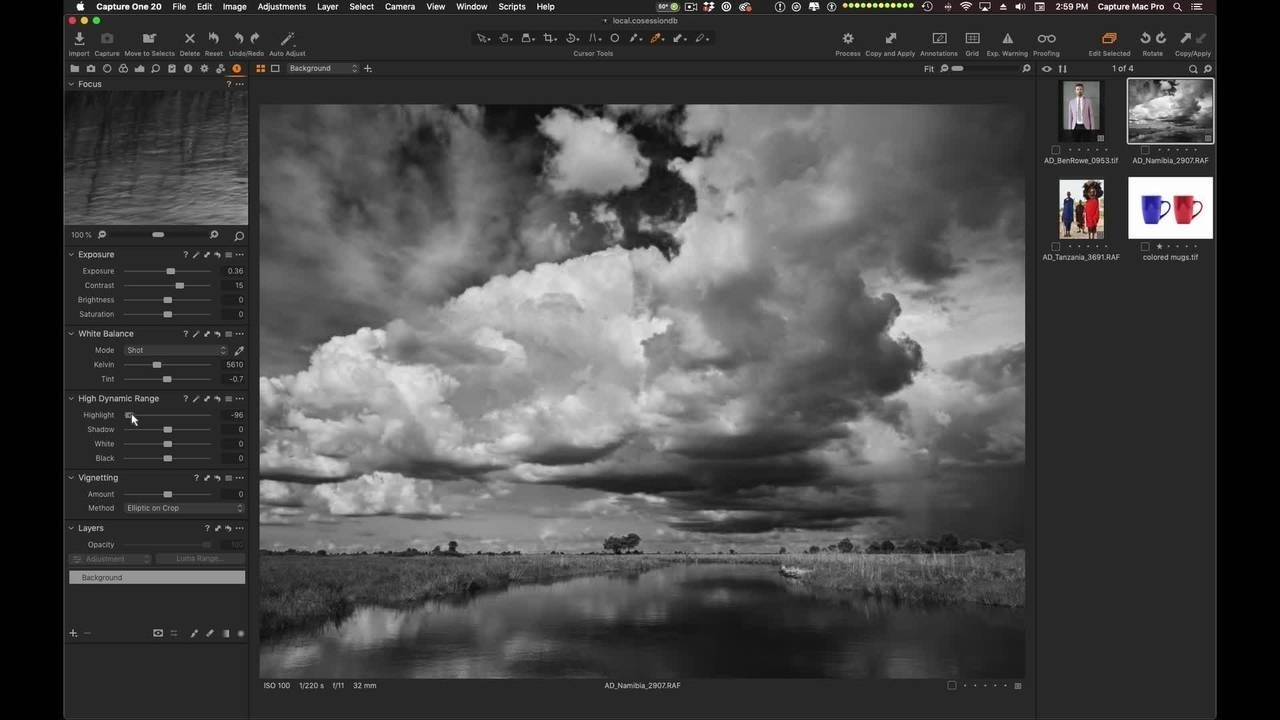The image size is (1280, 720).
Task: Collapse the White Balance panel
Action: (x=71, y=334)
